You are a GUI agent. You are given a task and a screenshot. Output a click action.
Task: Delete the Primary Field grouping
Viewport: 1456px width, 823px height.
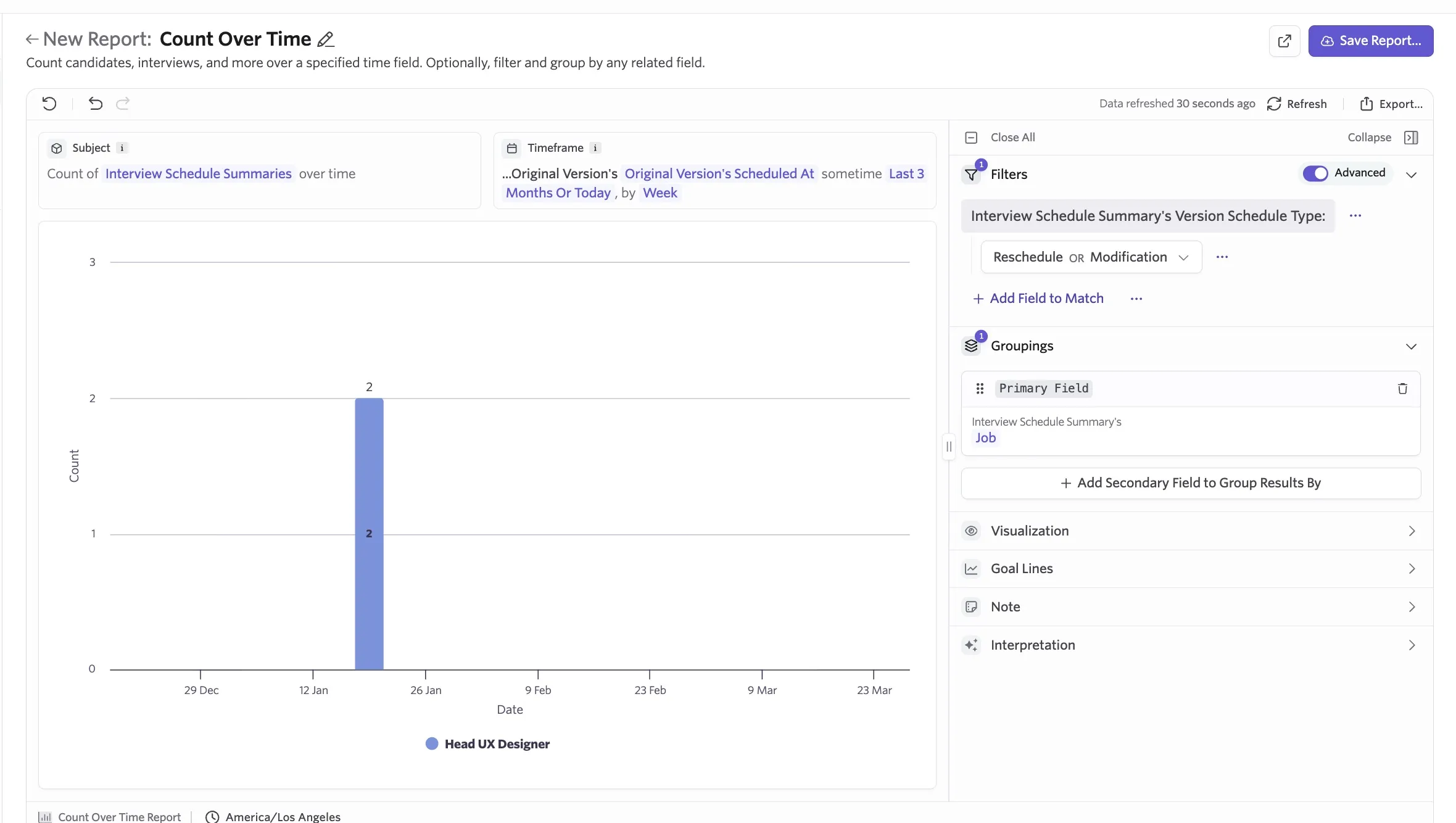pos(1402,389)
